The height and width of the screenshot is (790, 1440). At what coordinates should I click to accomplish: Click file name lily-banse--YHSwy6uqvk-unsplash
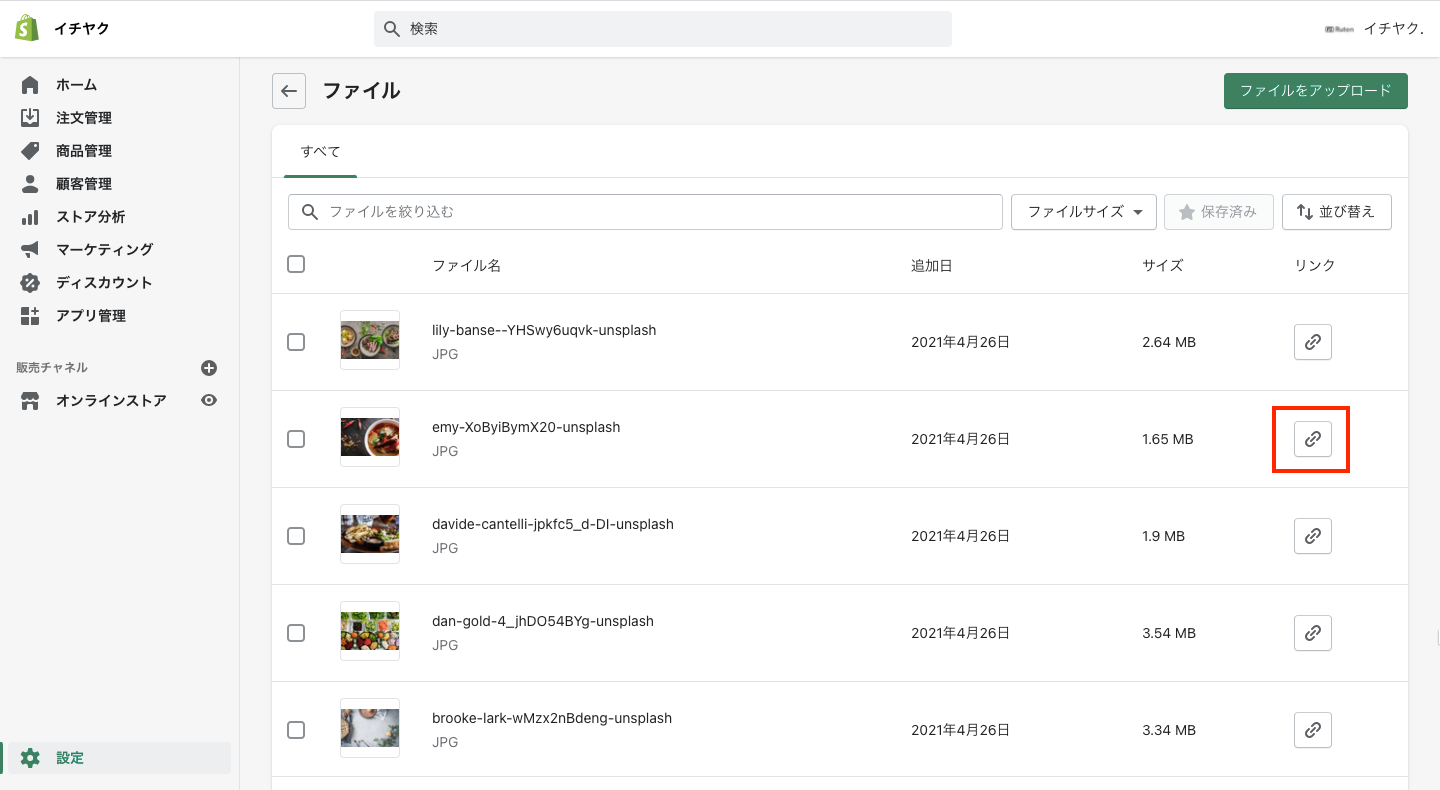tap(544, 330)
